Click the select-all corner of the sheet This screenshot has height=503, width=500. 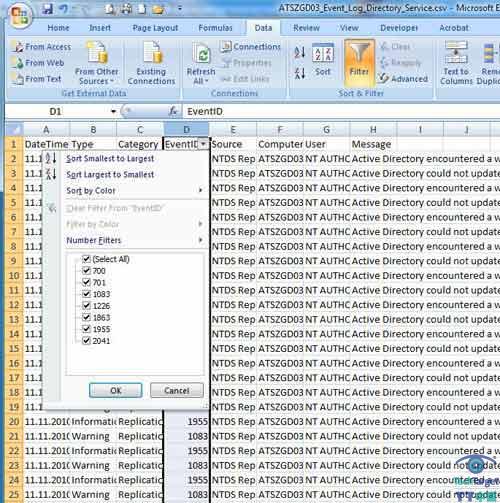14,129
